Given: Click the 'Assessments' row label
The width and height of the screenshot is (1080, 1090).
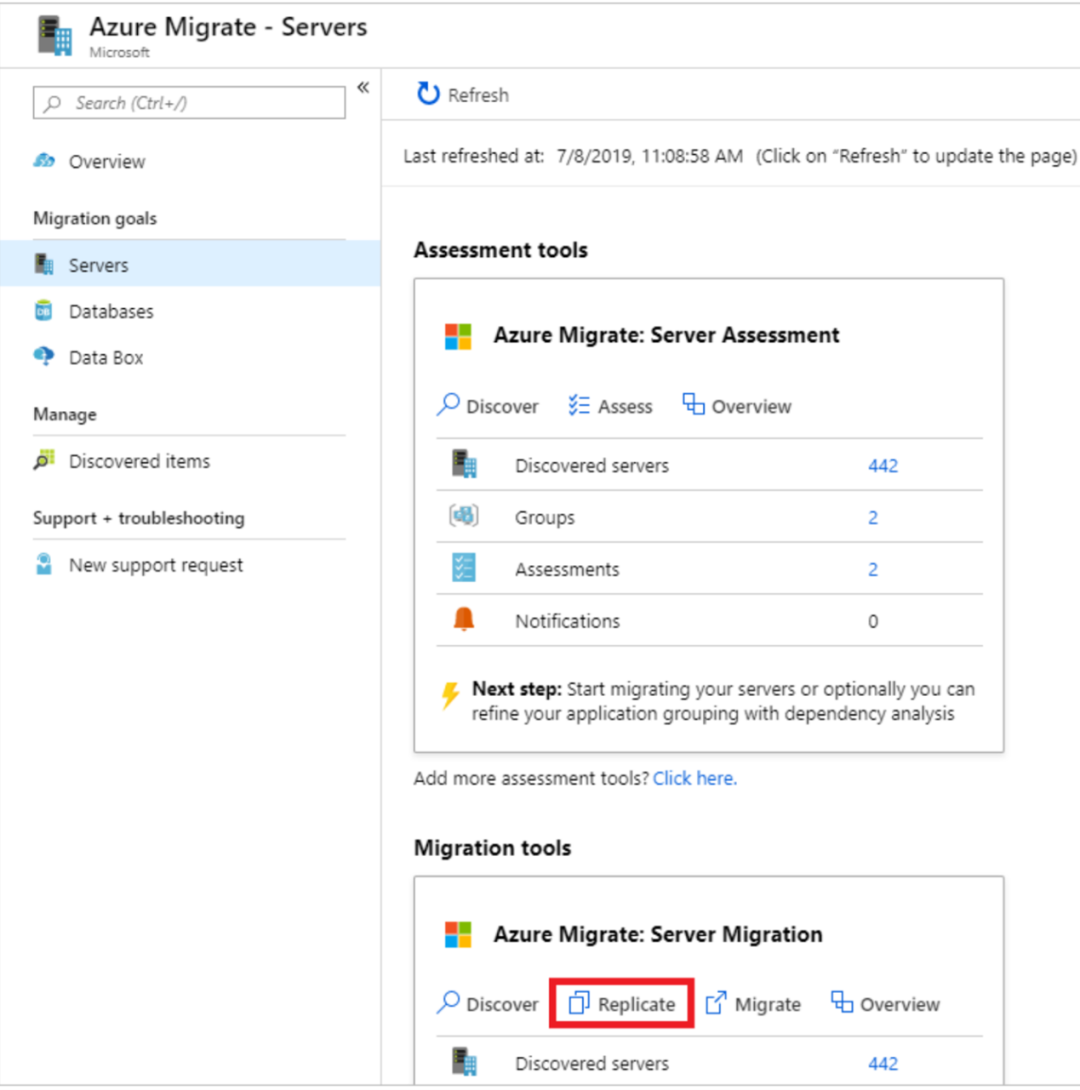Looking at the screenshot, I should (x=566, y=570).
